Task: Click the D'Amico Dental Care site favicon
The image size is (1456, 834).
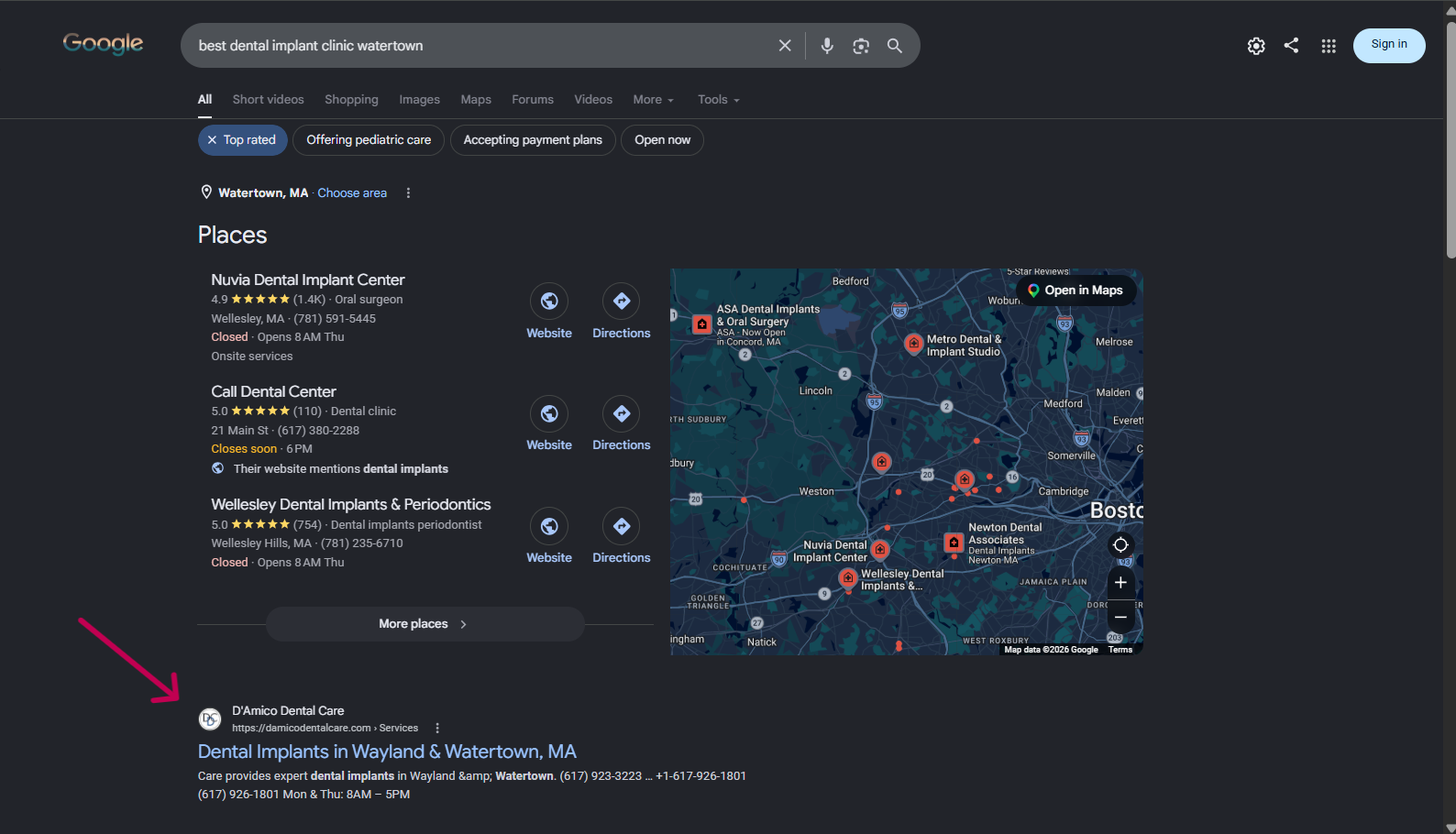Action: click(x=210, y=719)
